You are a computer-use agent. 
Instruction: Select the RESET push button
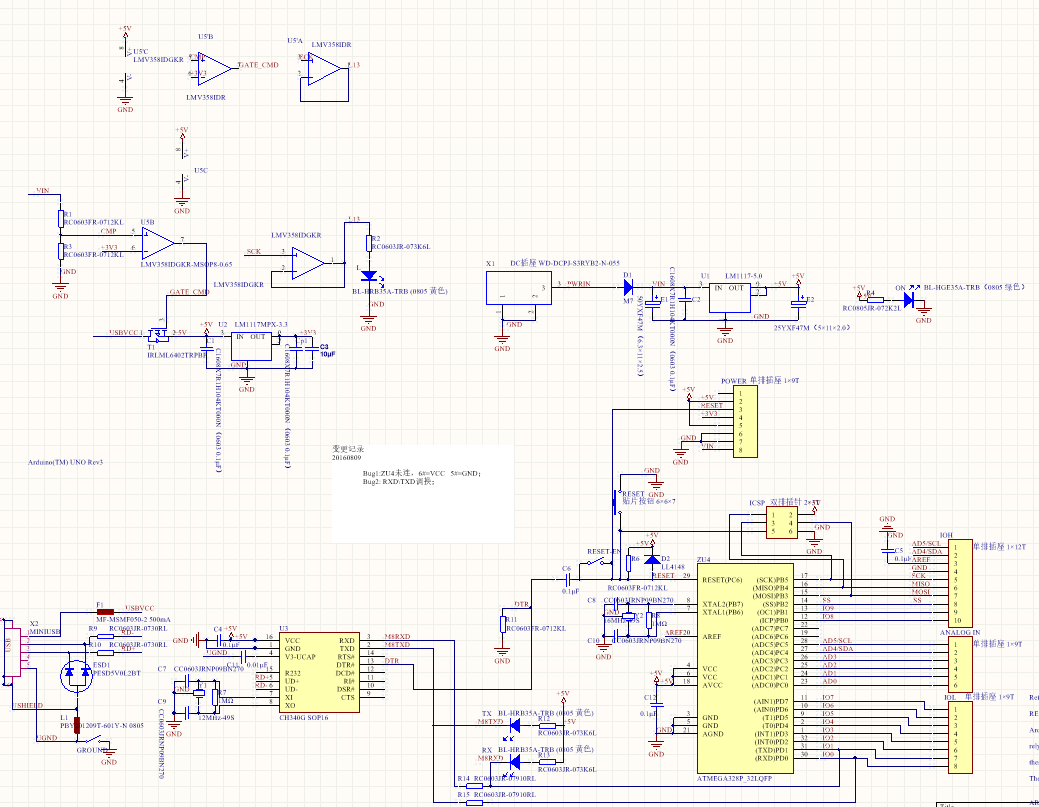coord(614,497)
